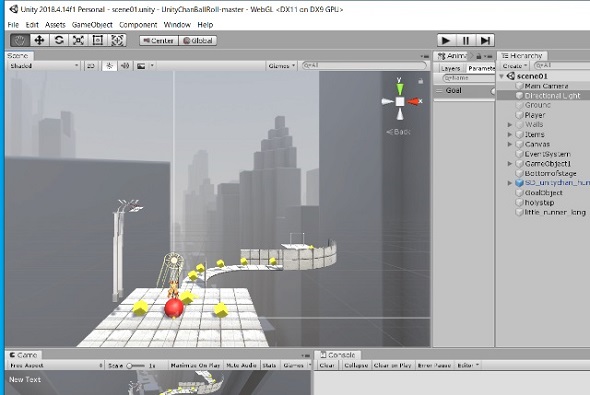This screenshot has width=590, height=395.
Task: Collapse the scene01 root in Hierarchy
Action: (x=502, y=76)
